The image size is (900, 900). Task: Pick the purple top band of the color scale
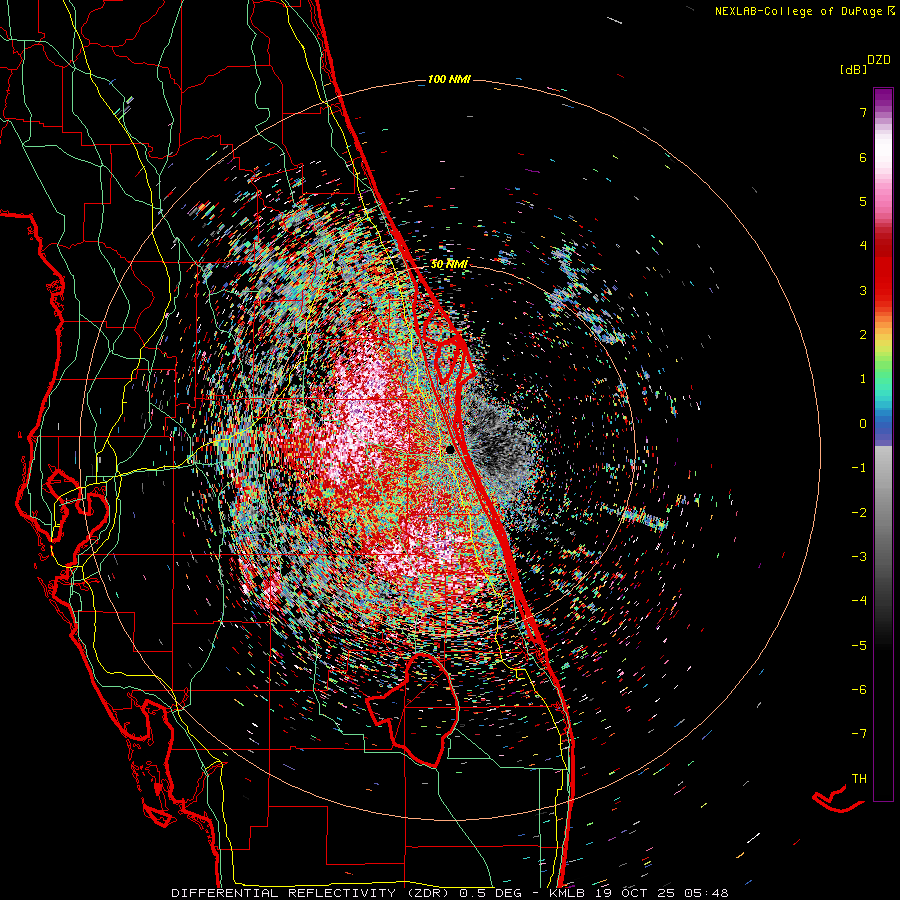(883, 99)
